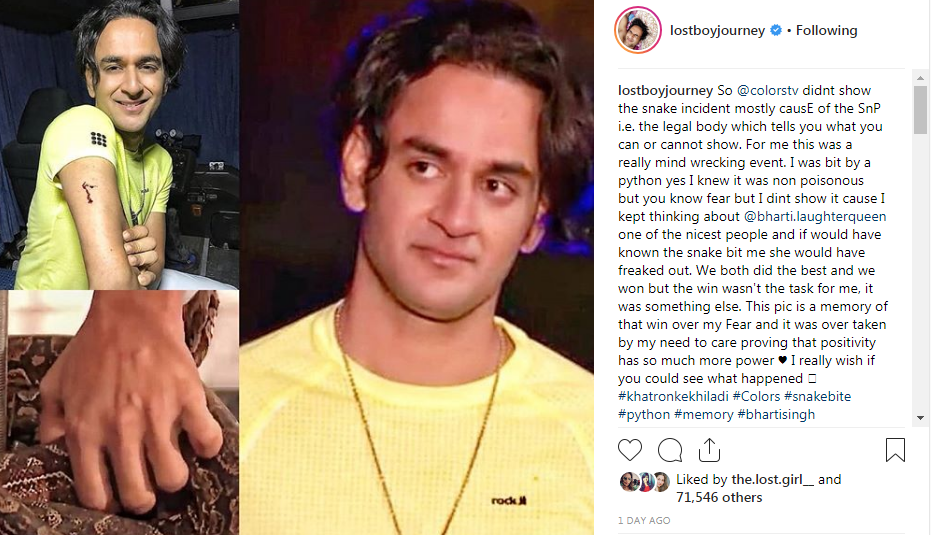931x535 pixels.
Task: Click the verified badge next to lostboyjourney
Action: (x=775, y=30)
